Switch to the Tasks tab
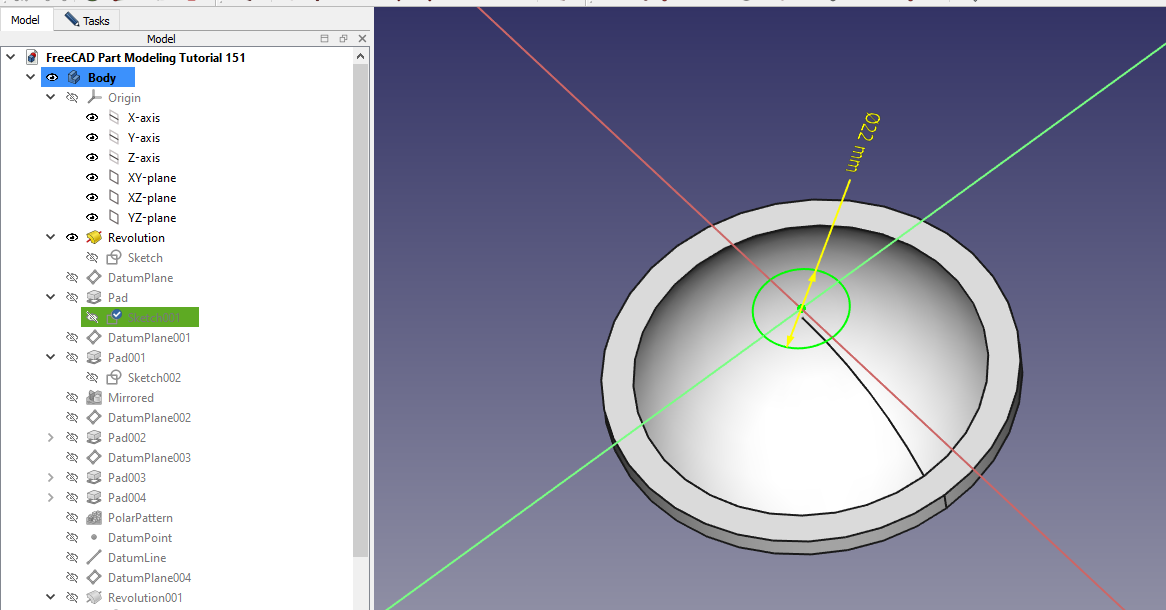This screenshot has height=610, width=1166. (87, 20)
